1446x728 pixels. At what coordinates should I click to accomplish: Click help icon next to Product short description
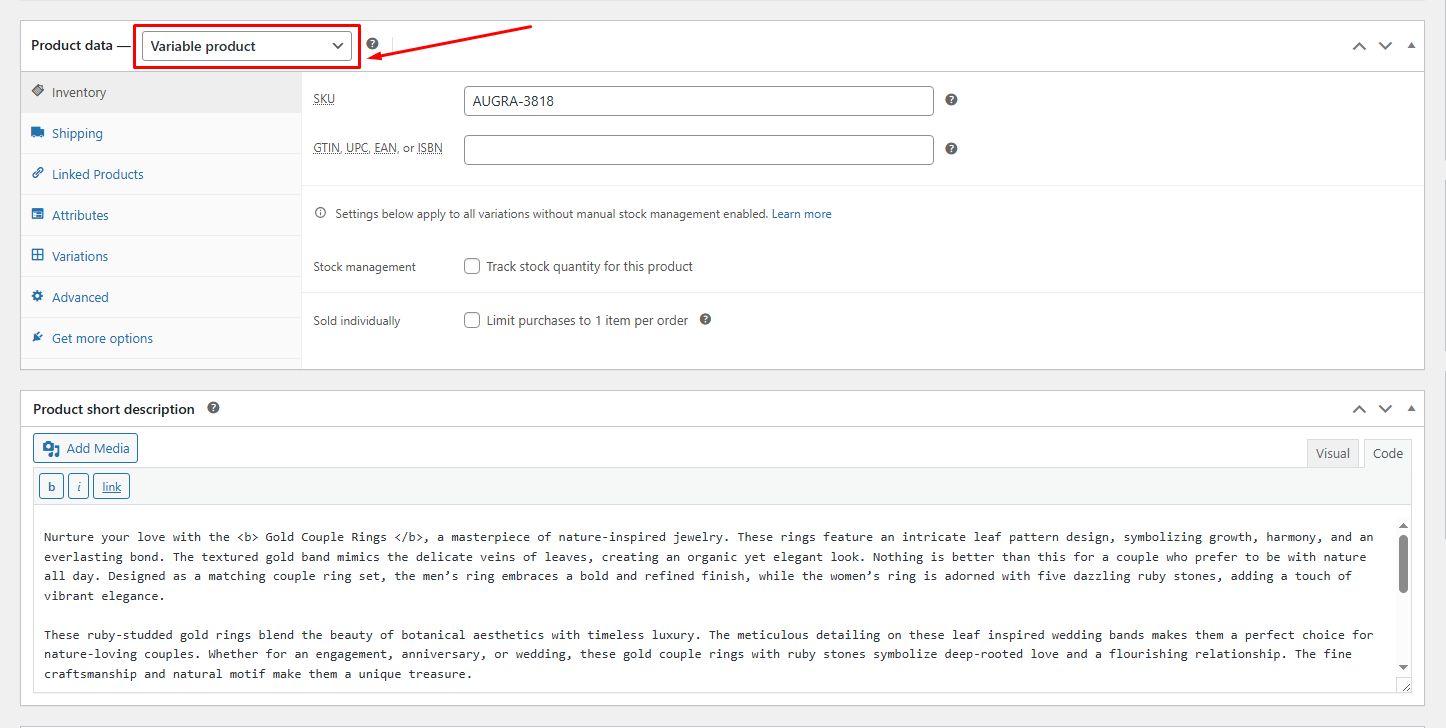tap(213, 408)
